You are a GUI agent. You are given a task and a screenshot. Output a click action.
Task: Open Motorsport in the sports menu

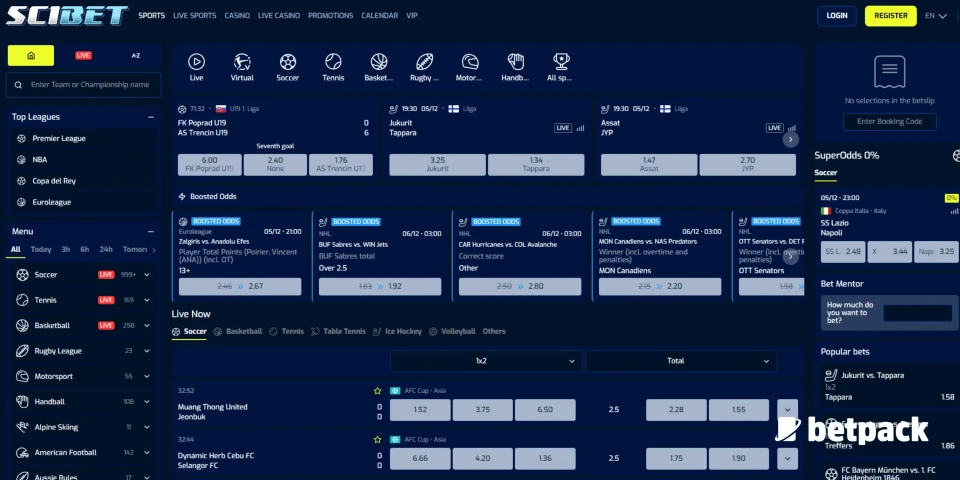(53, 377)
